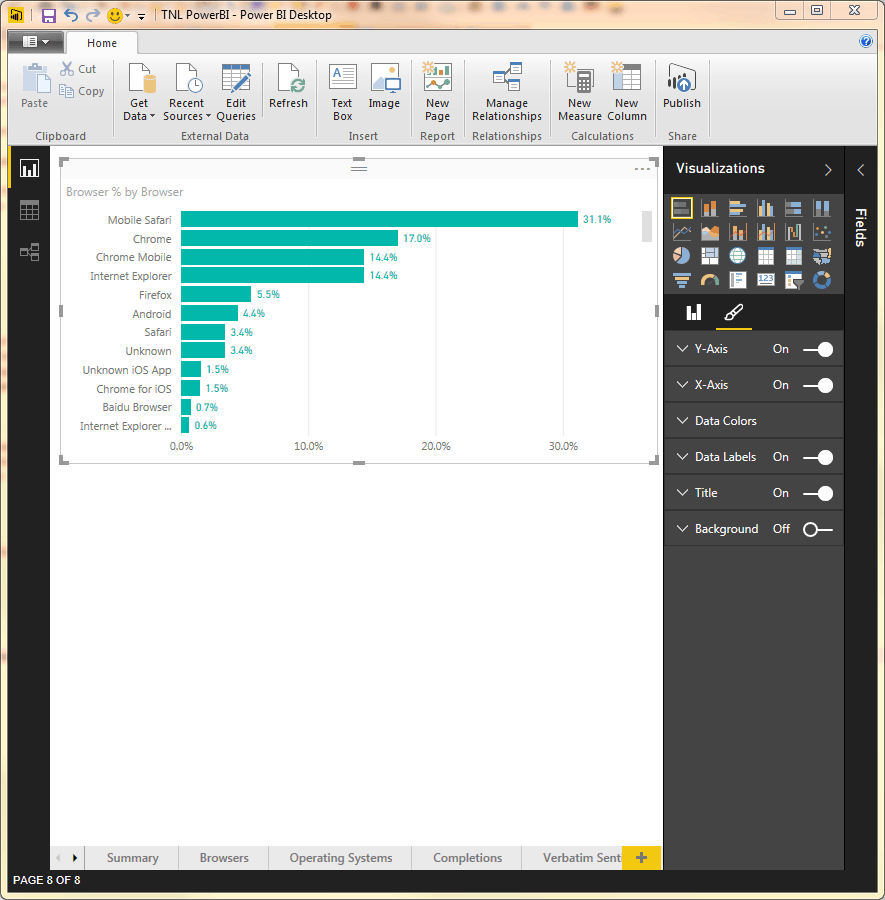Turn on the Background toggle
The width and height of the screenshot is (885, 900).
(x=818, y=529)
